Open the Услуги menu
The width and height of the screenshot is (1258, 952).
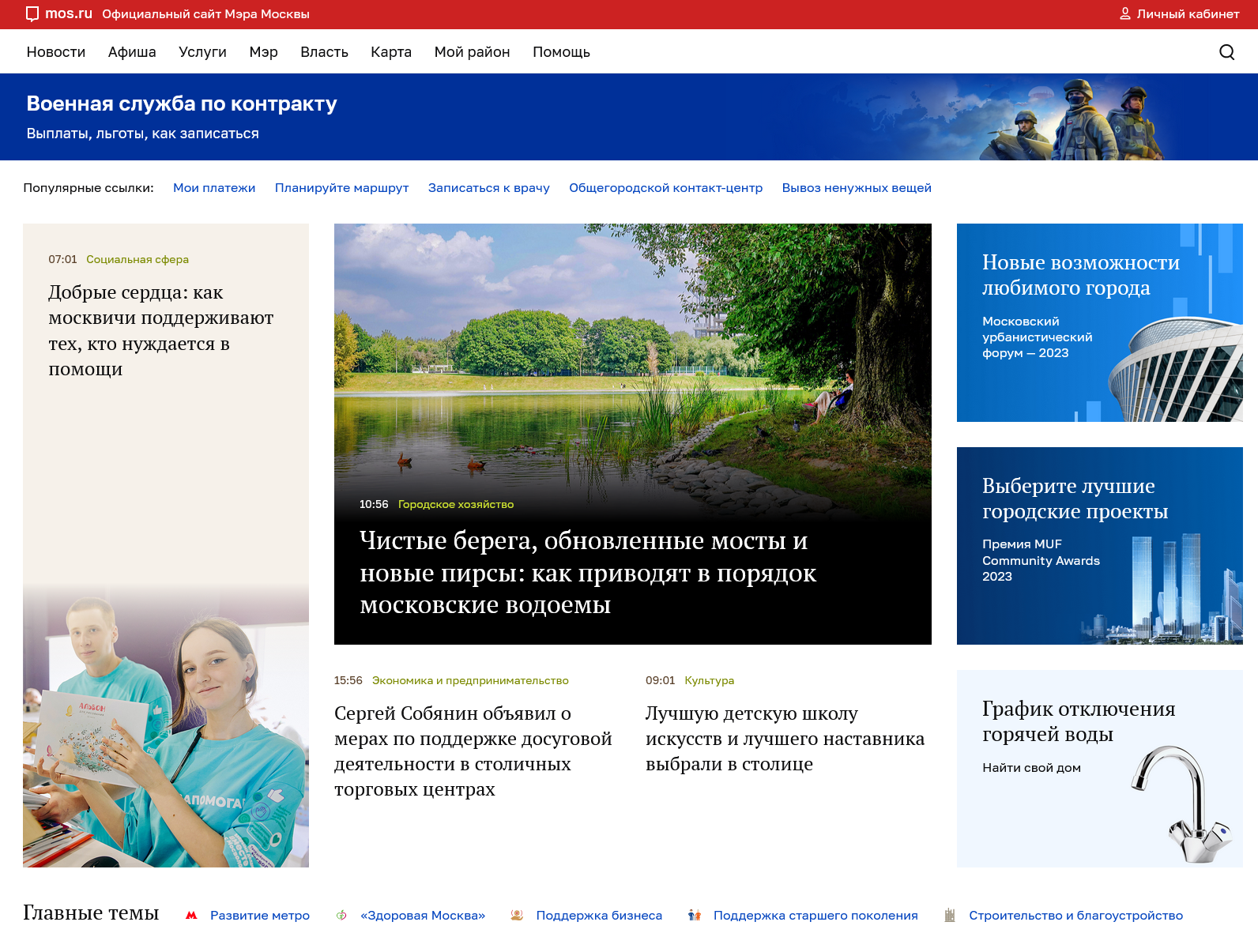pyautogui.click(x=202, y=52)
